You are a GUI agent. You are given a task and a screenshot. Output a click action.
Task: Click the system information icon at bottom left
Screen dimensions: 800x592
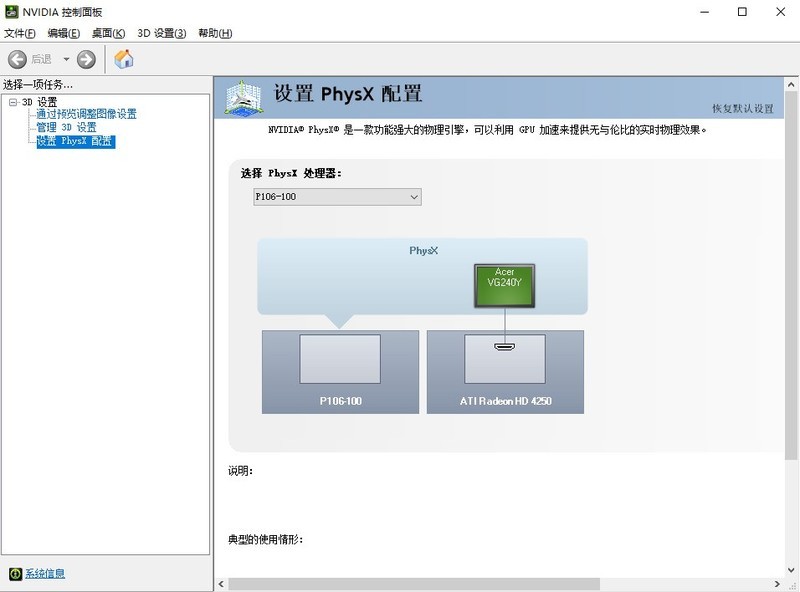click(14, 574)
